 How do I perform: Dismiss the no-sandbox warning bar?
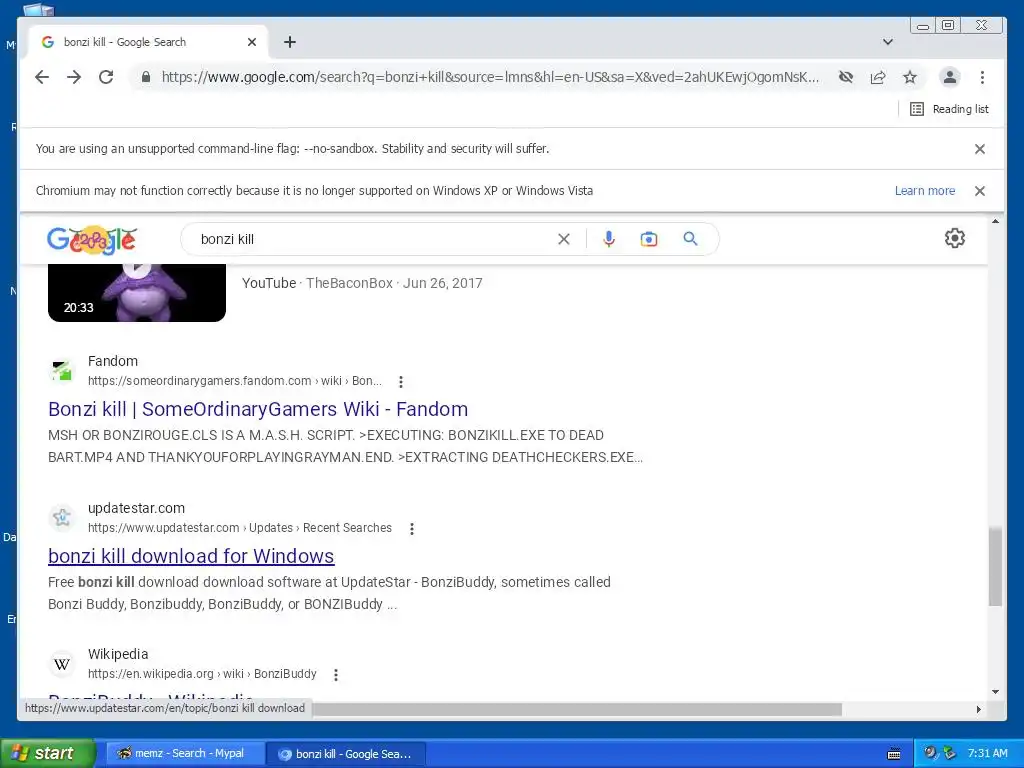(980, 149)
